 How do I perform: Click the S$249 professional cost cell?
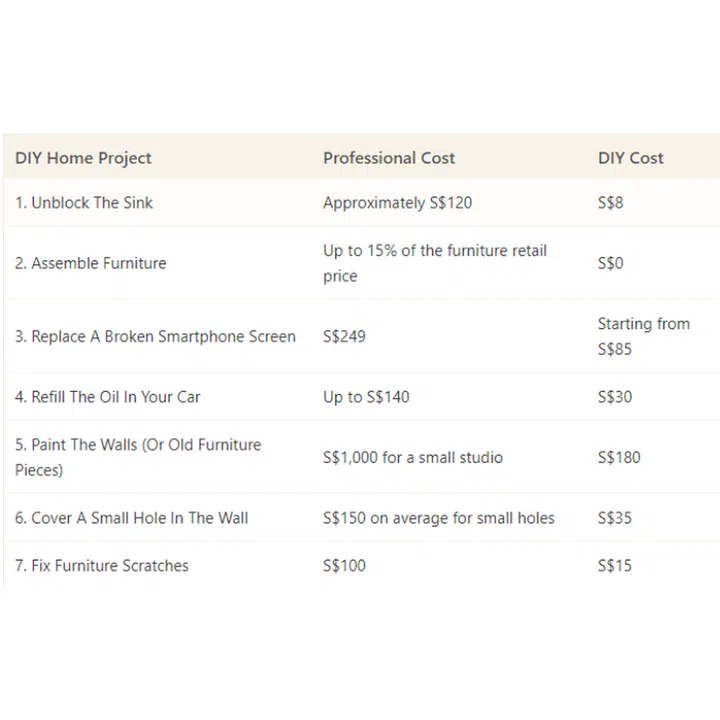(344, 336)
